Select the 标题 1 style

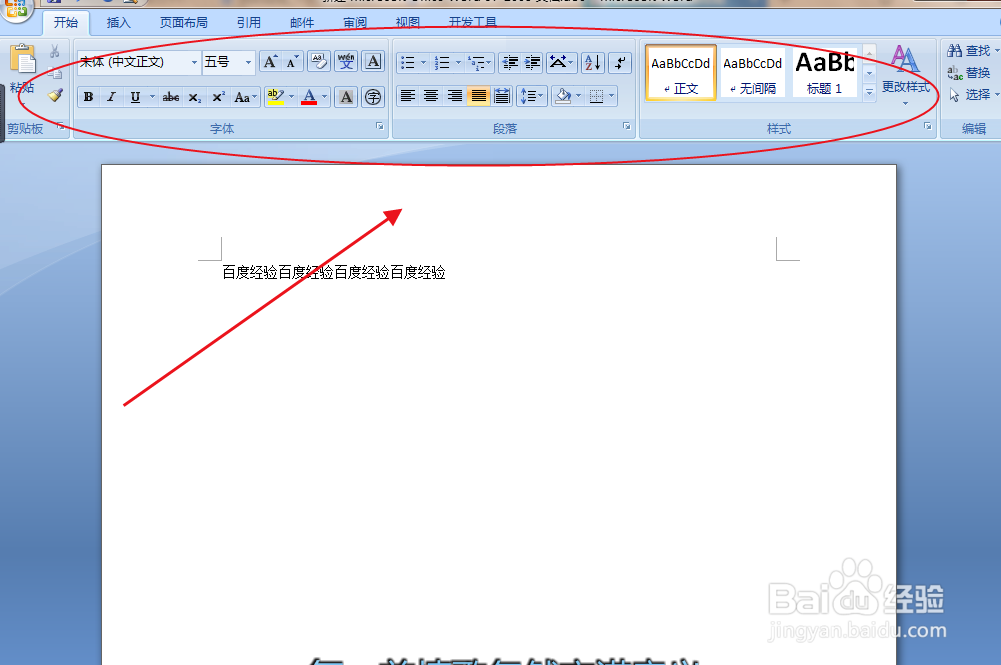(x=824, y=73)
